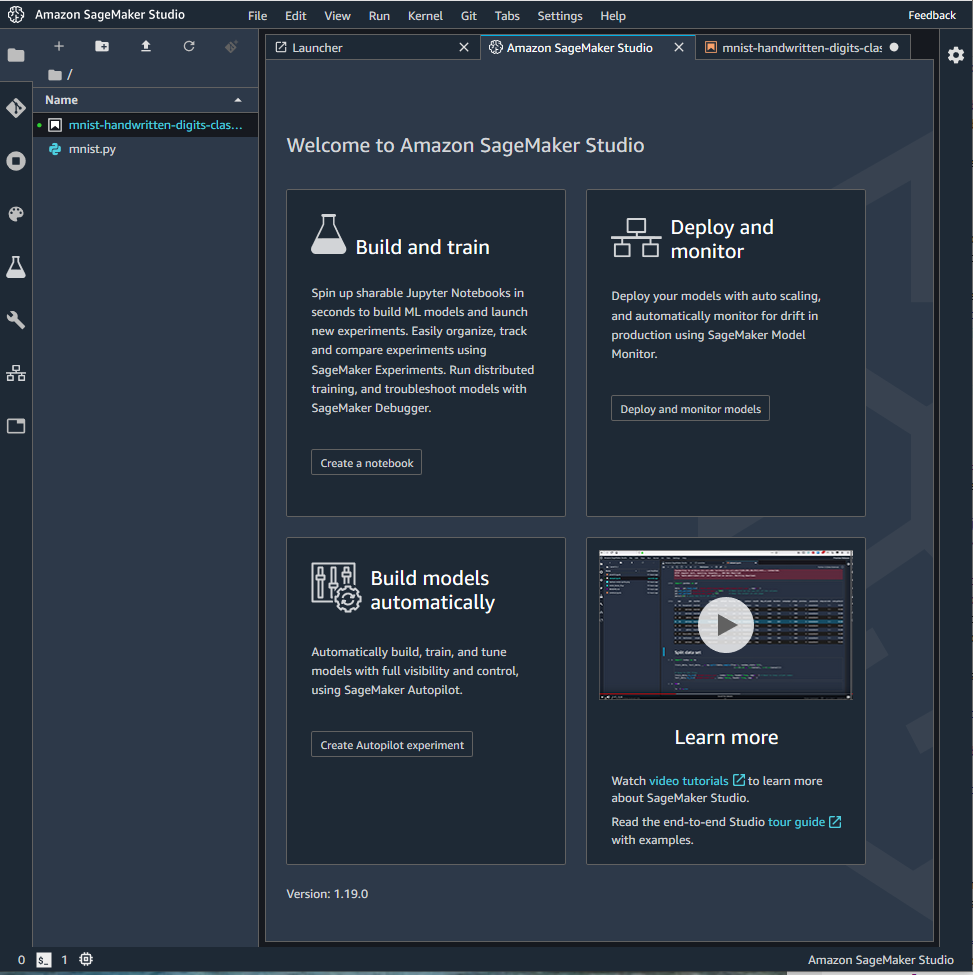Open the Kernel menu
Image resolution: width=973 pixels, height=975 pixels.
point(425,16)
